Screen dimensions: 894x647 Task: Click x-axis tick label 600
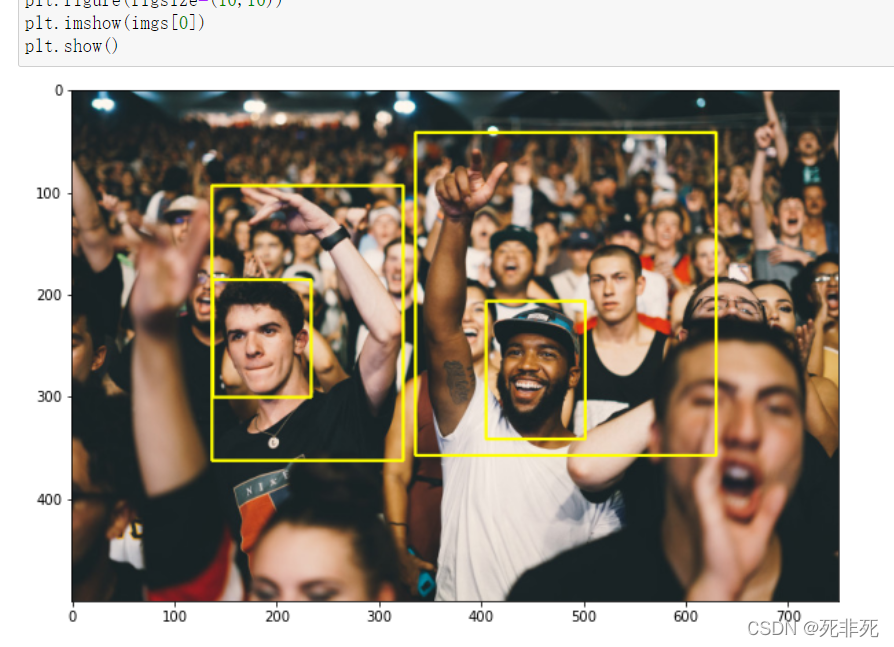point(686,616)
